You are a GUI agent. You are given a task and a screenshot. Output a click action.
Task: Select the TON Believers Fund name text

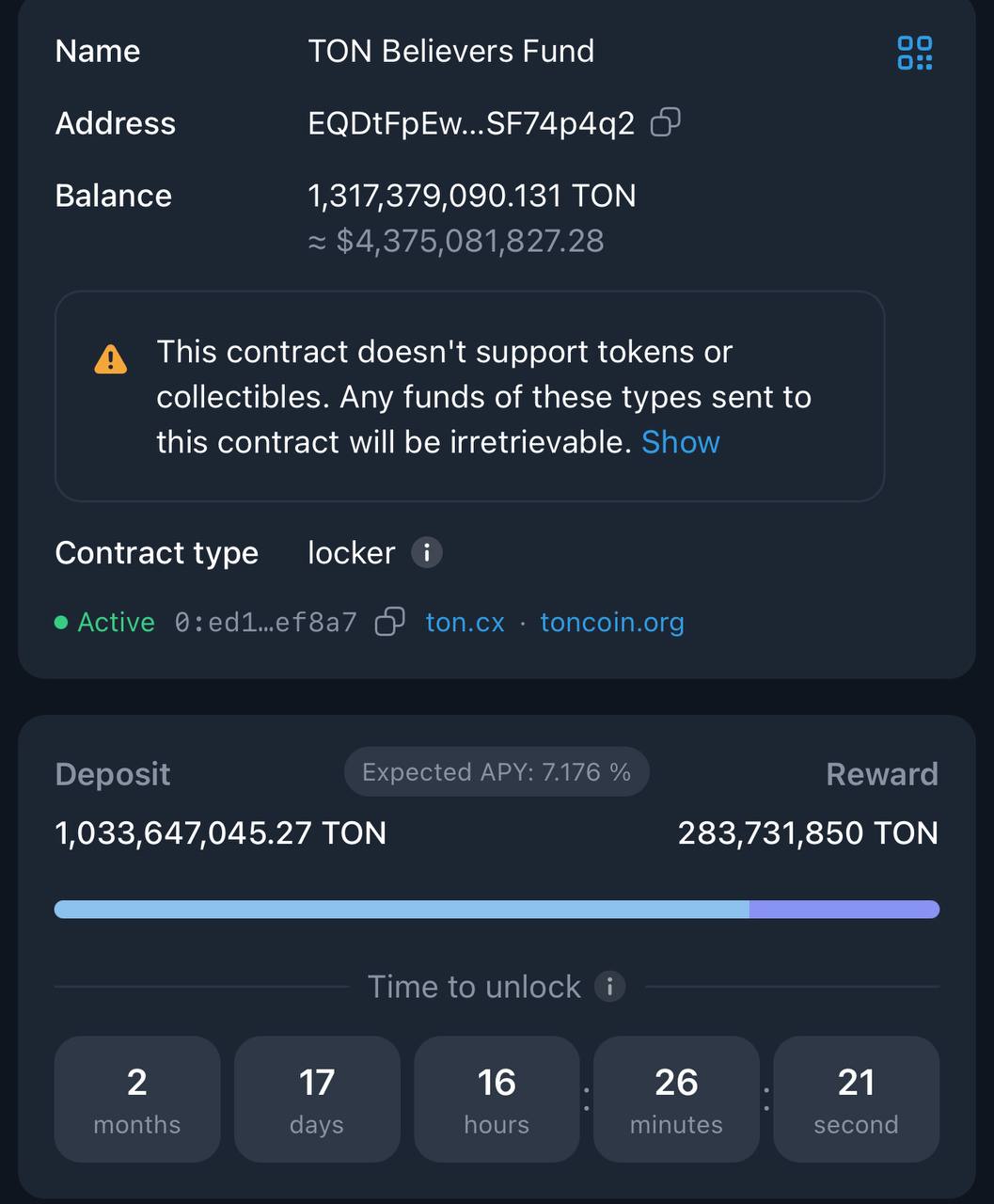point(450,51)
